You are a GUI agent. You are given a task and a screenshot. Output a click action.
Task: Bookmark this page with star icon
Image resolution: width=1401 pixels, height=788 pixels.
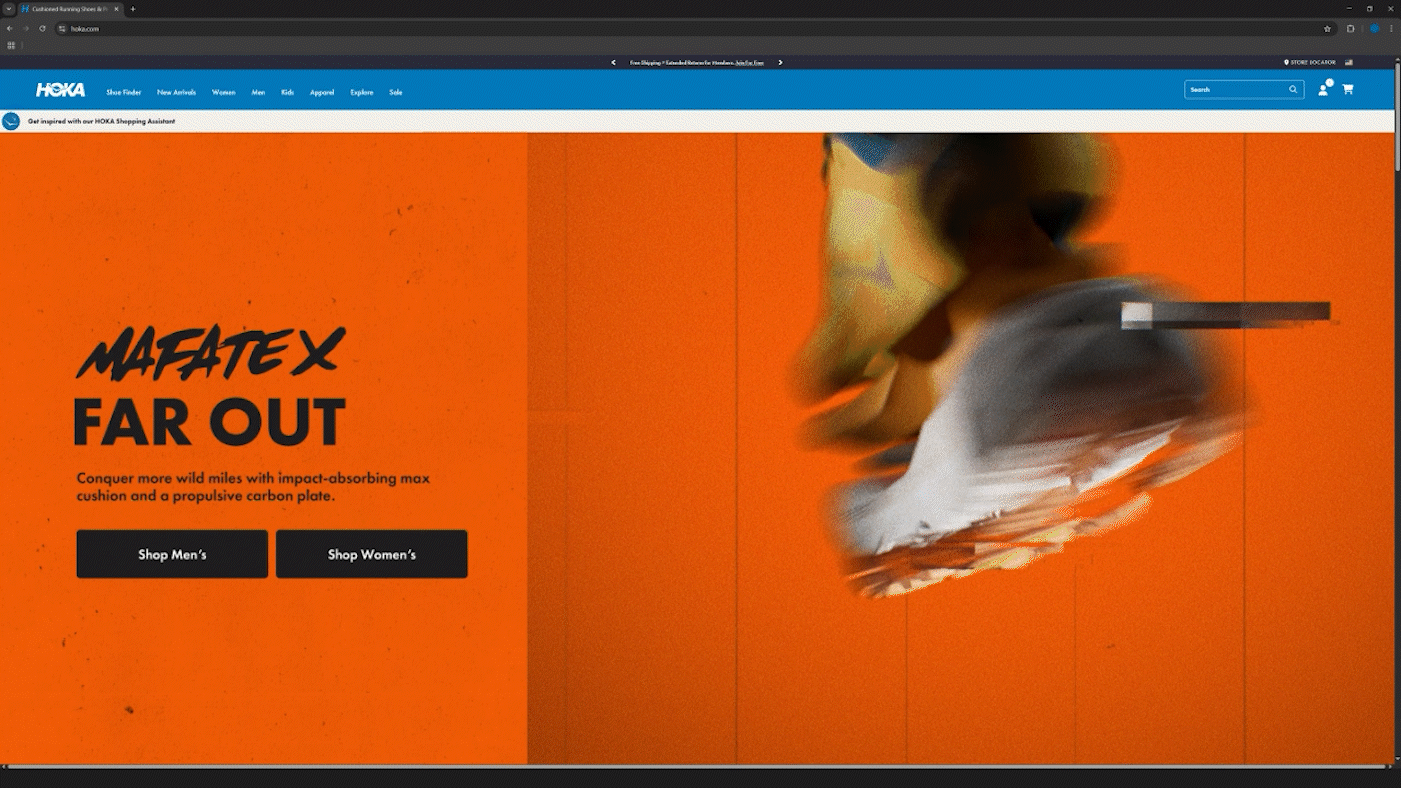tap(1328, 29)
